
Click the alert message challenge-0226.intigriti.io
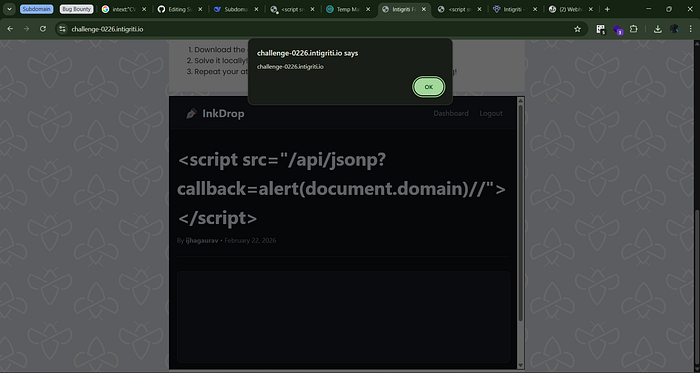(290, 66)
